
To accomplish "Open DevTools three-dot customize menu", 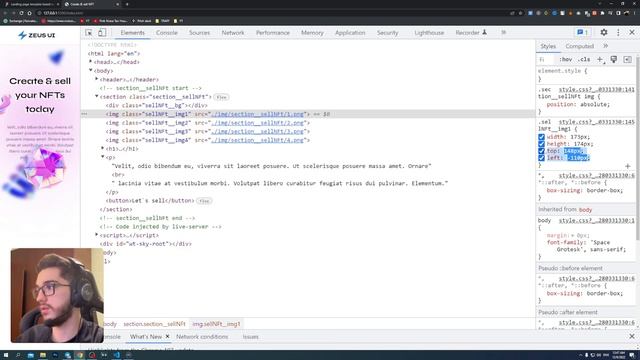I will pyautogui.click(x=618, y=32).
